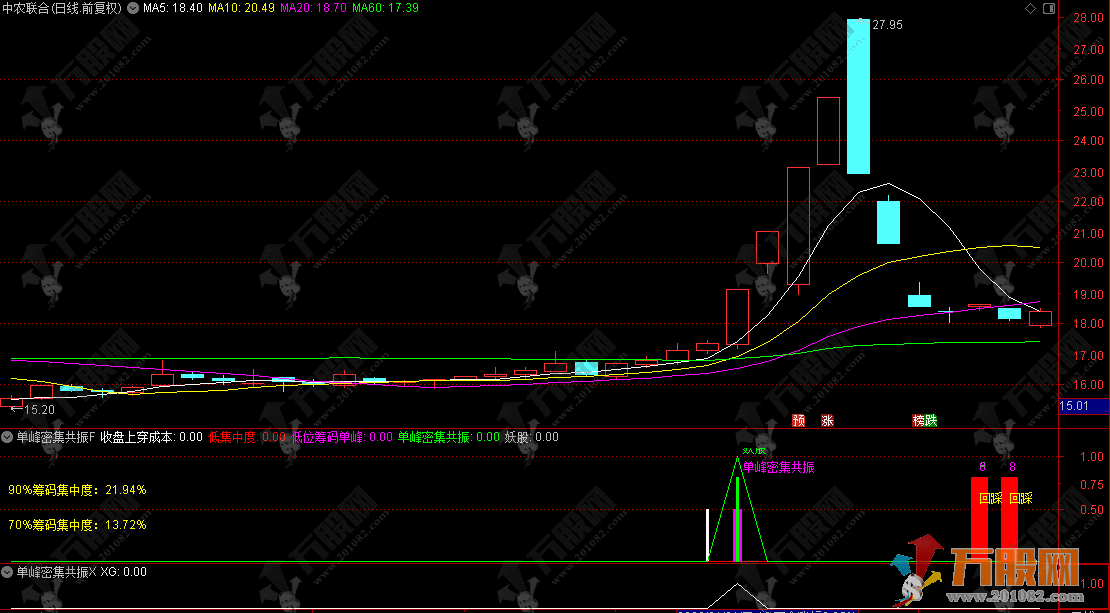Image resolution: width=1110 pixels, height=613 pixels.
Task: Click the magenta 单峰密集共振 signal label
Action: click(778, 467)
